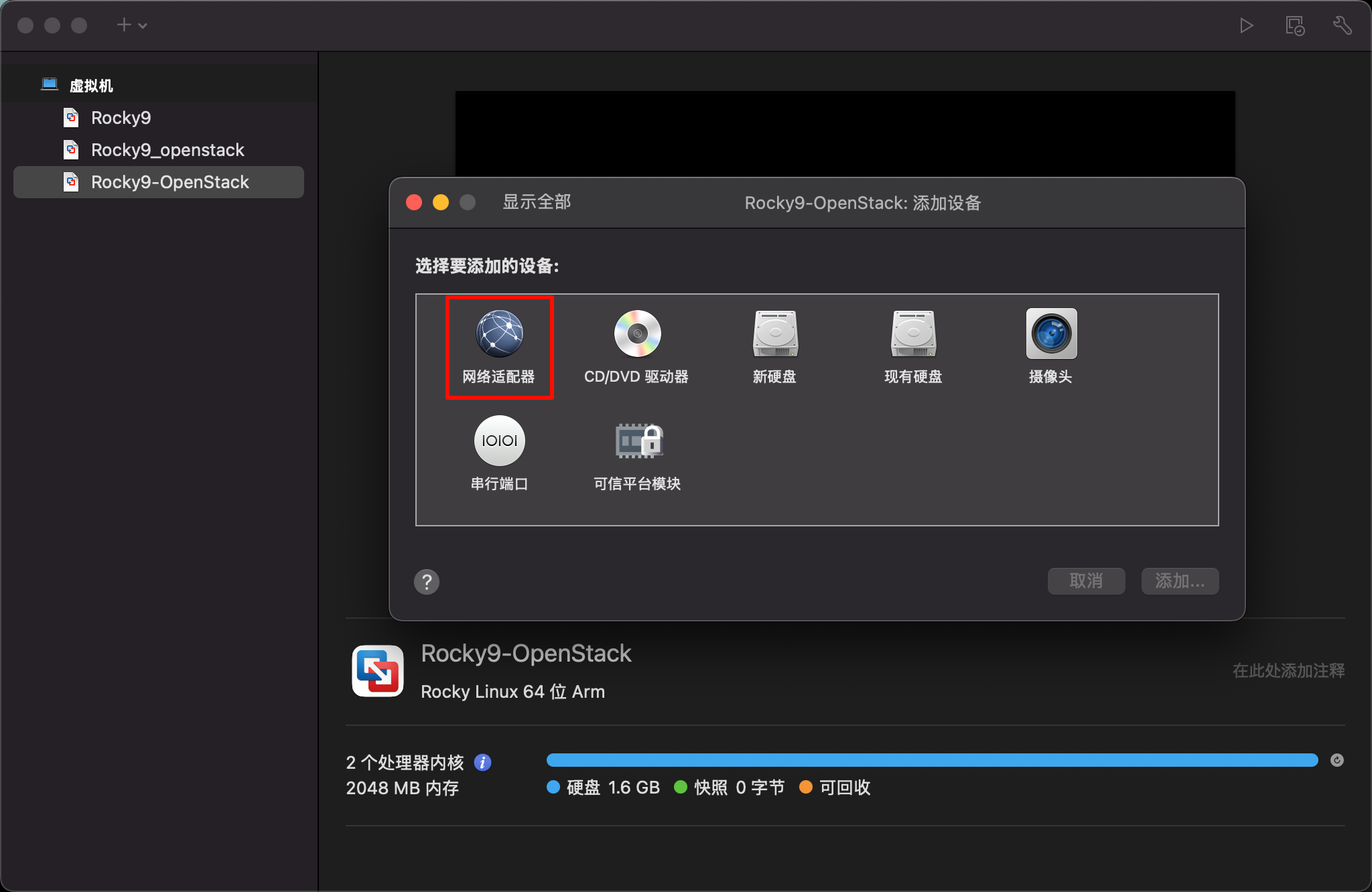Select the Network Adapter (网络适配器) device icon

tap(499, 334)
